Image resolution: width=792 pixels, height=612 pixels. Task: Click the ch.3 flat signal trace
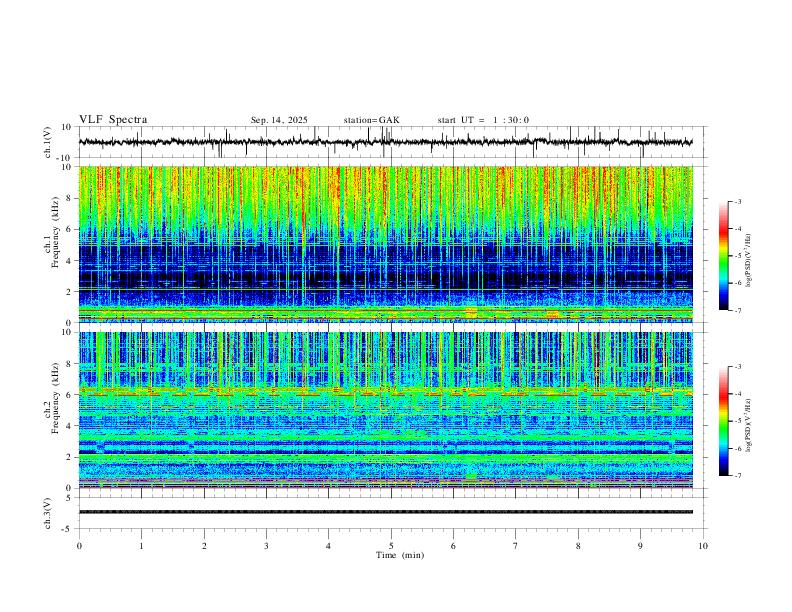(x=385, y=512)
